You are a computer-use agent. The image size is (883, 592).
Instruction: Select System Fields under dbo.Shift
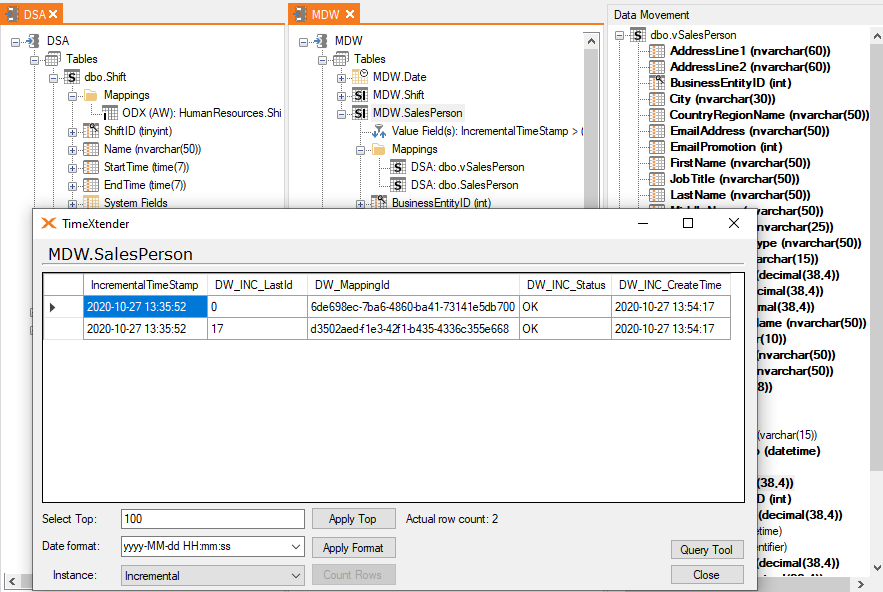pyautogui.click(x=136, y=203)
